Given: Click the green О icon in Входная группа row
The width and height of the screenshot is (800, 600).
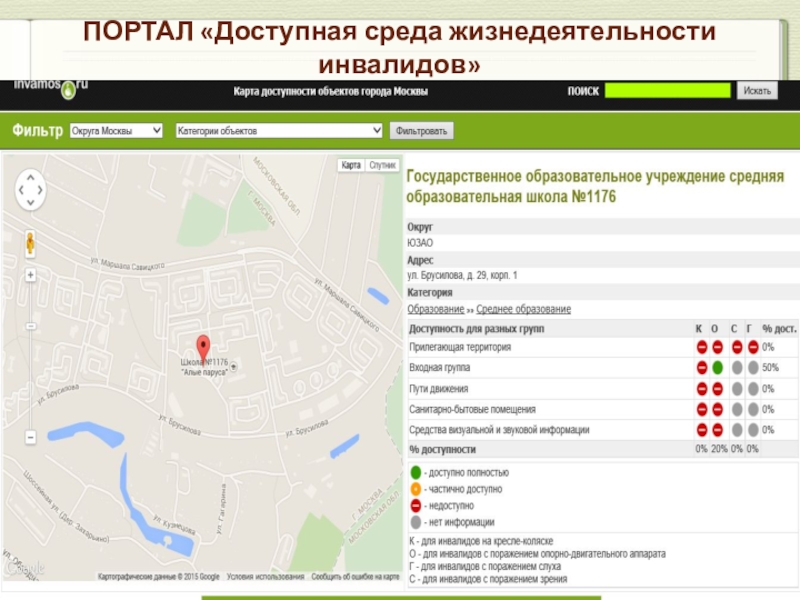Looking at the screenshot, I should point(717,367).
